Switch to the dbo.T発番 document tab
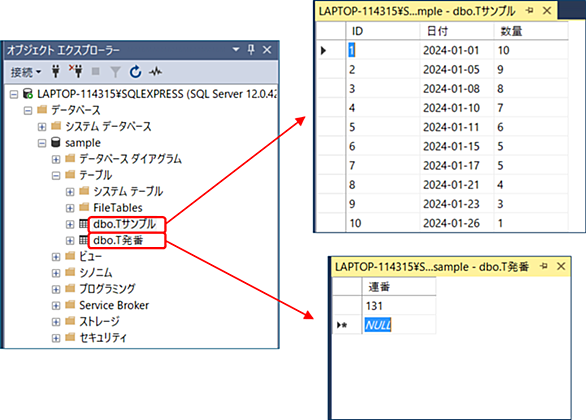The height and width of the screenshot is (420, 586). [x=432, y=267]
